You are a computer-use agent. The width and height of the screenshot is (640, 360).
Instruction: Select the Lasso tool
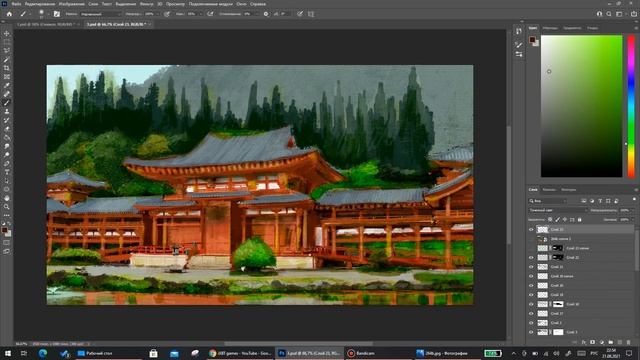(7, 51)
